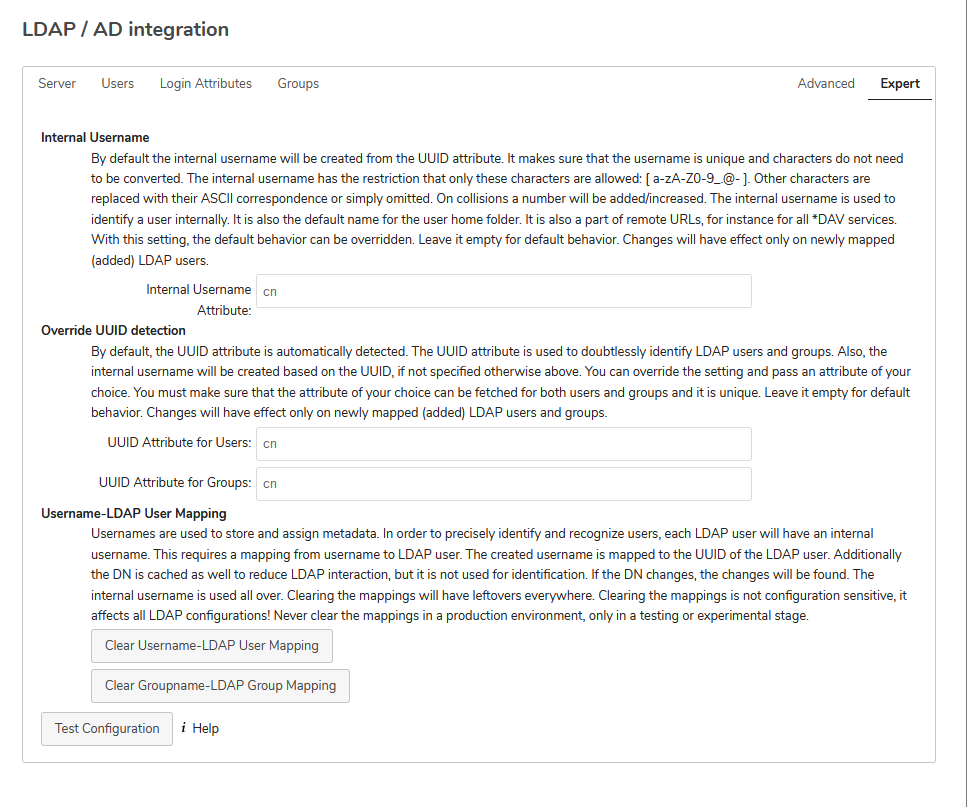967x807 pixels.
Task: Switch to the Server tab
Action: (57, 83)
